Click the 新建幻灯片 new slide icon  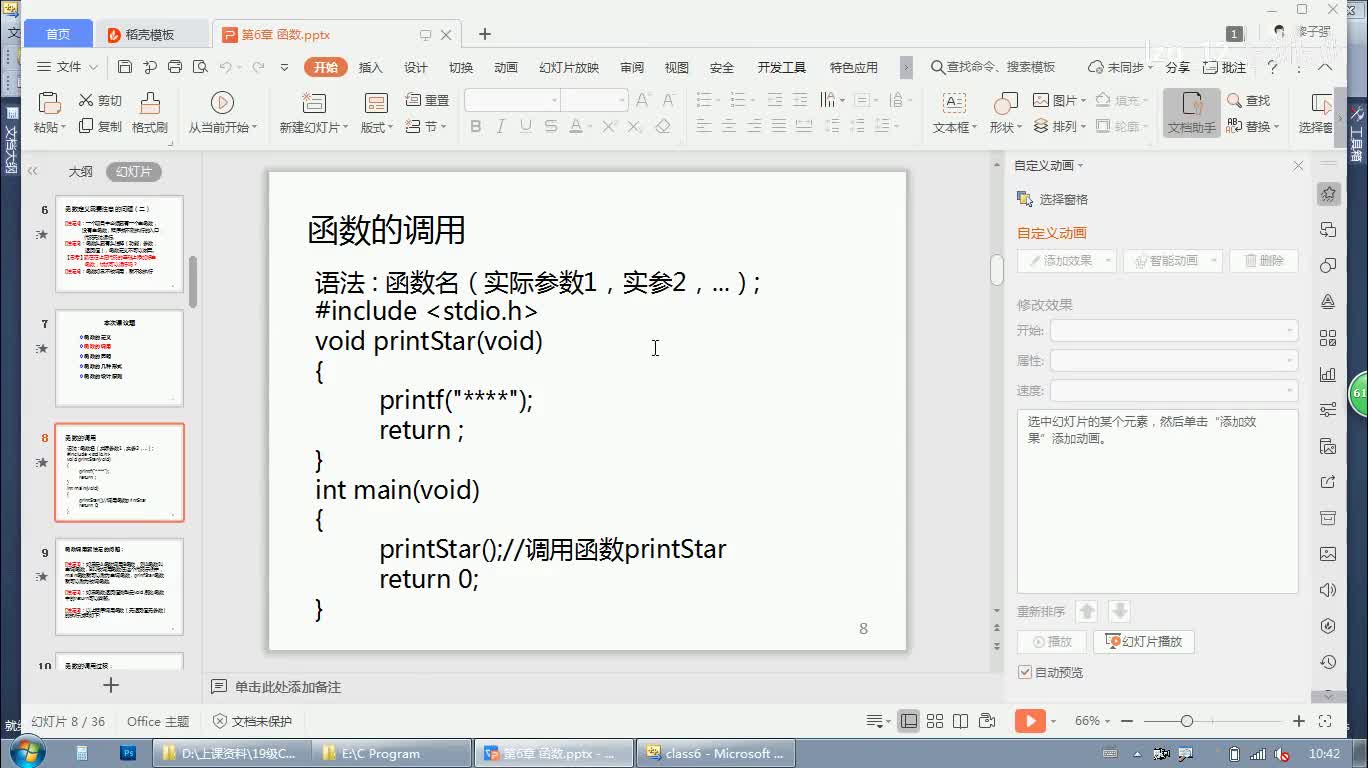(314, 103)
